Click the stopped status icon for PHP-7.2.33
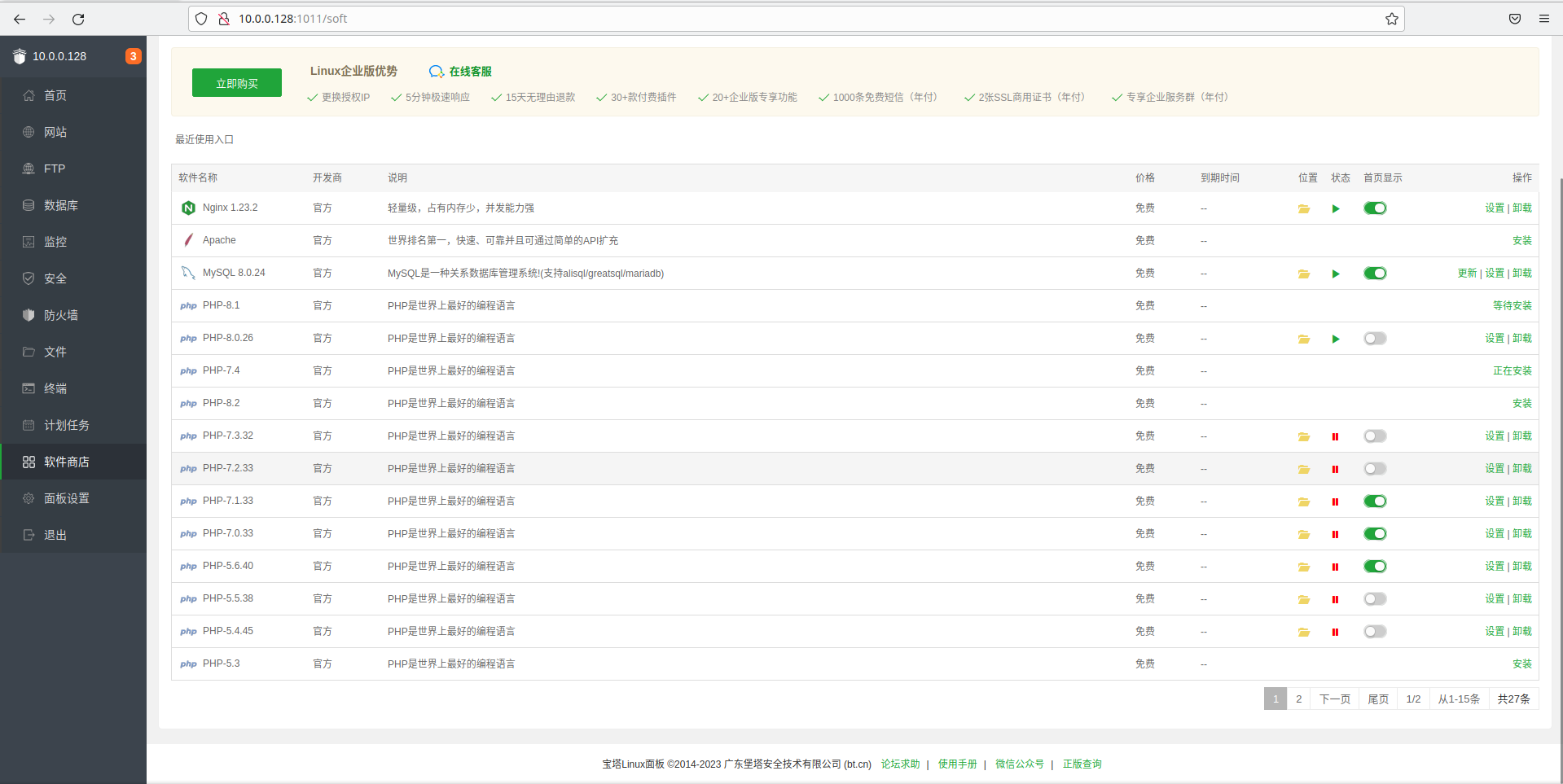This screenshot has height=784, width=1563. coord(1335,469)
